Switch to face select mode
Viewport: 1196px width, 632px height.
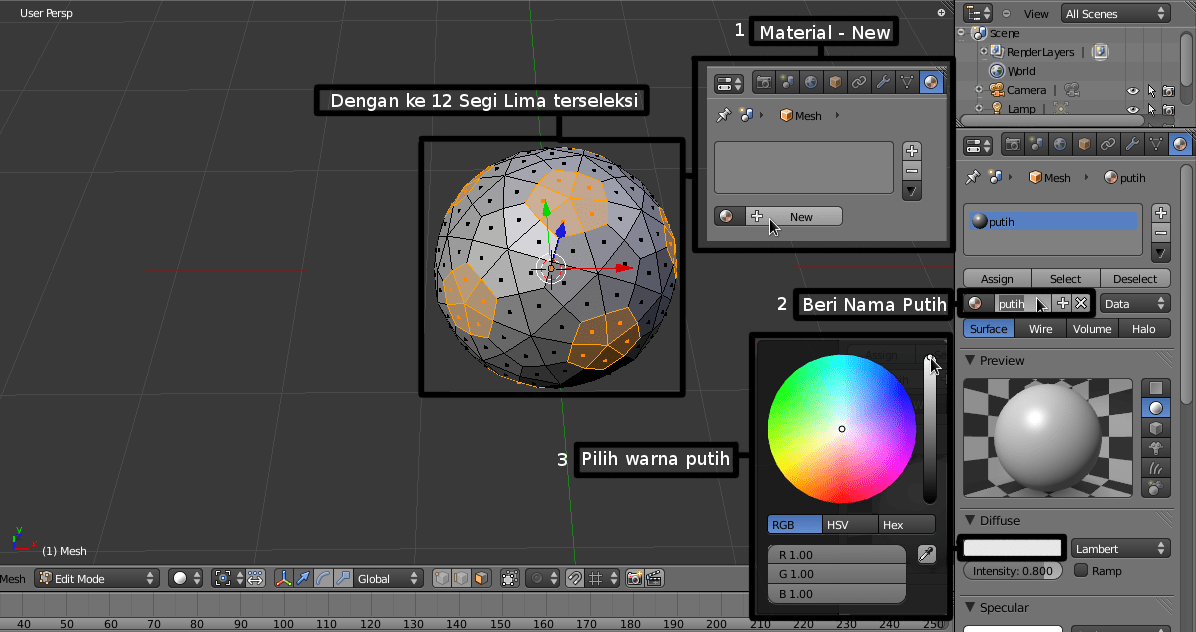(x=481, y=579)
